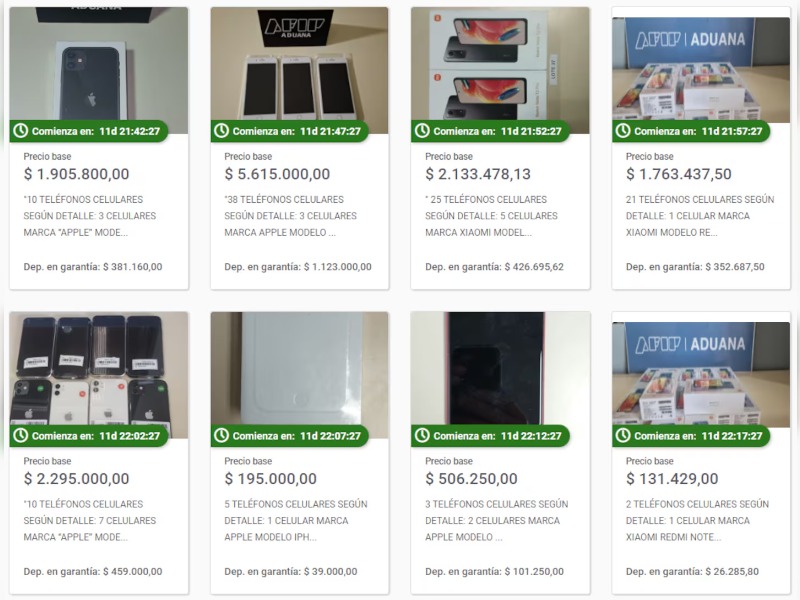Open the 21 TELÉFONOS CELULARES lot description
Viewport: 800px width, 600px height.
coord(699,216)
